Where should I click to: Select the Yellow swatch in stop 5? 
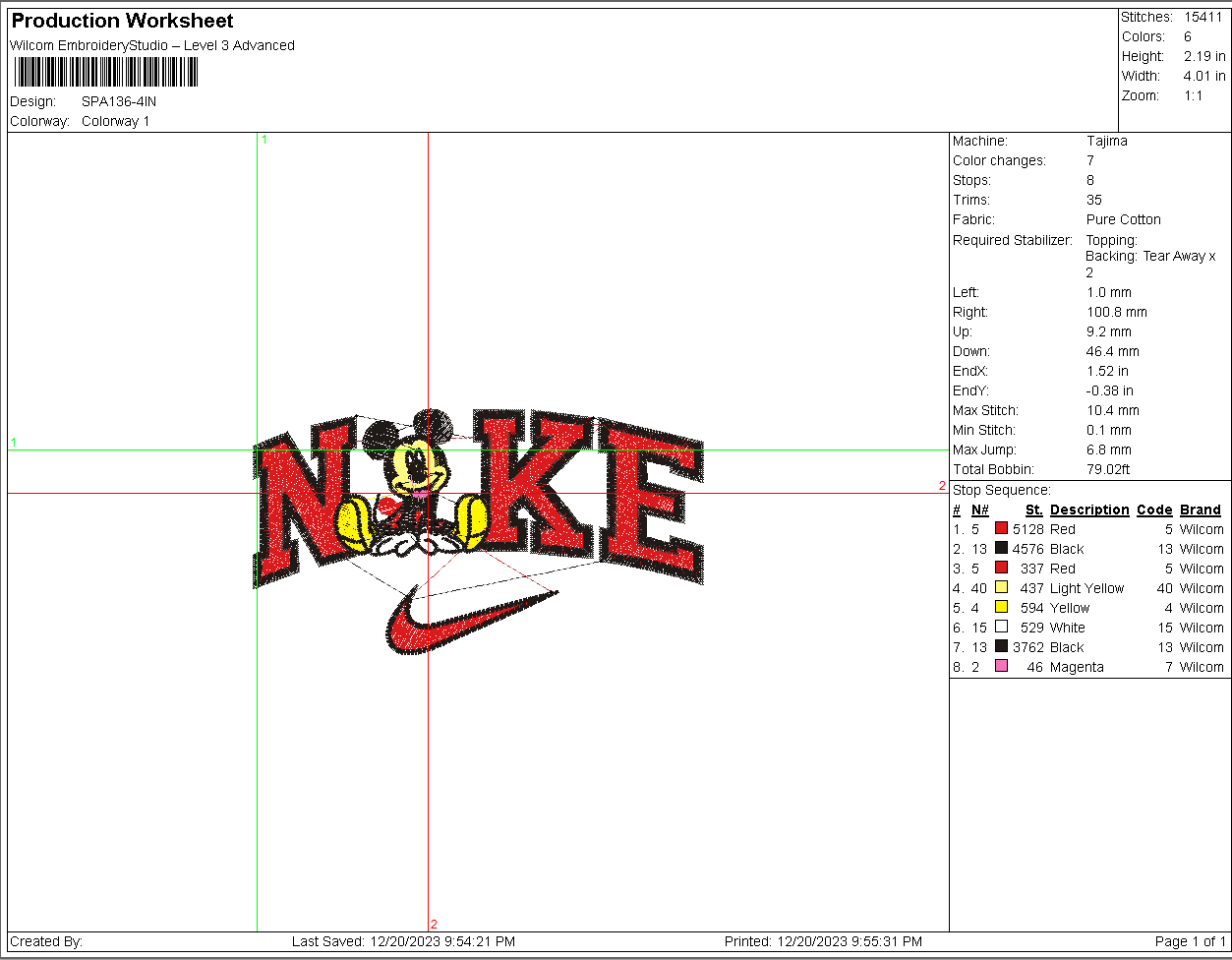[x=1001, y=607]
